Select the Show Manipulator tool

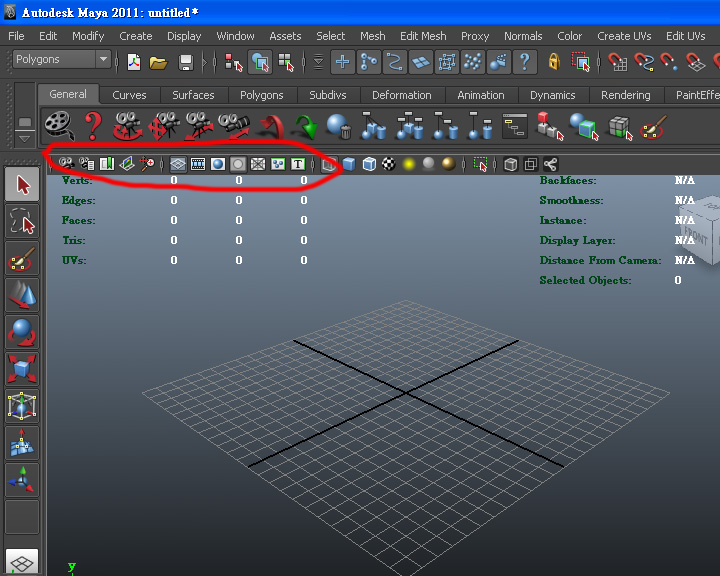[22, 480]
